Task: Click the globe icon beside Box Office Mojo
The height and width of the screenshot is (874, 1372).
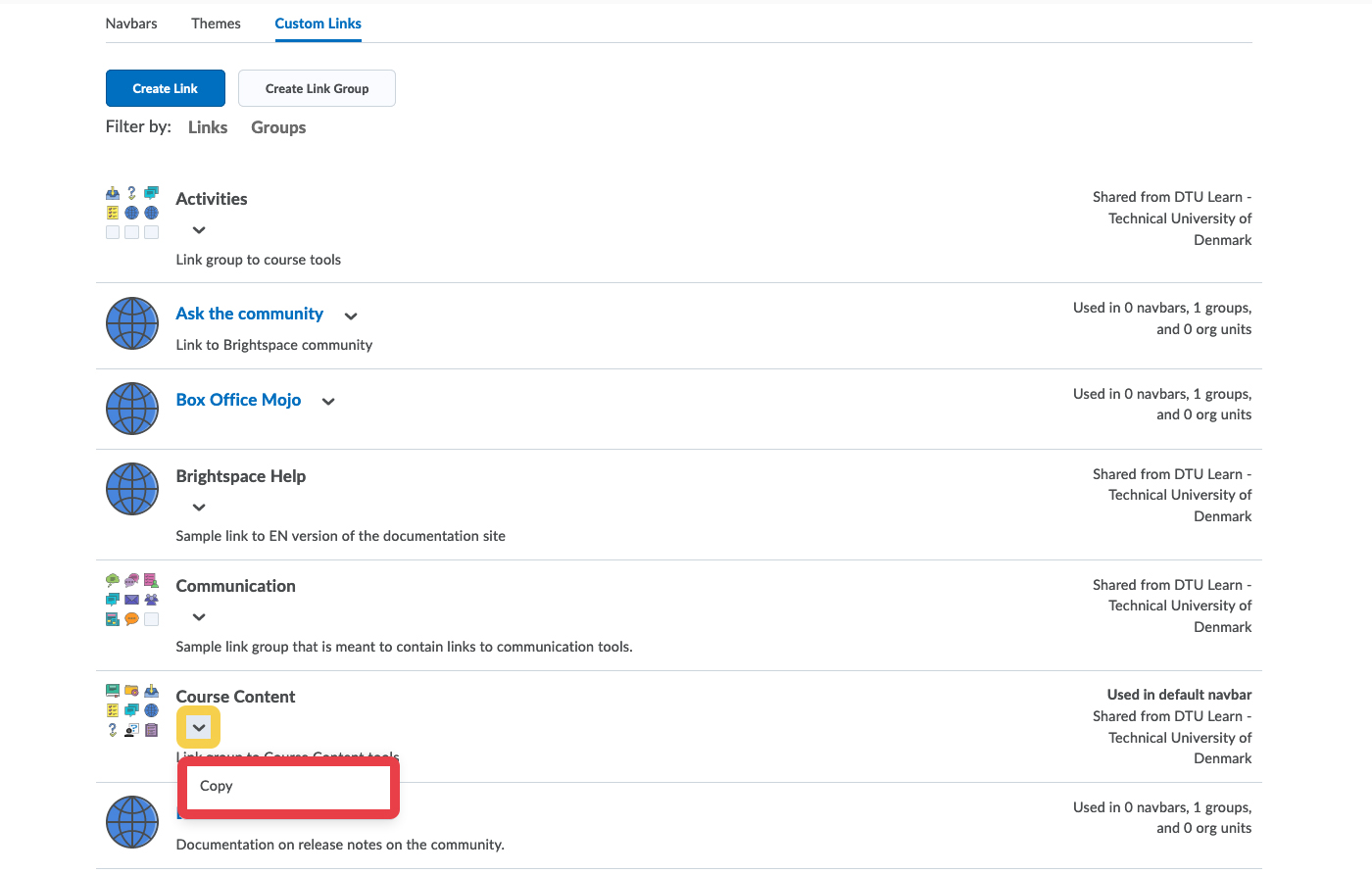Action: 131,409
